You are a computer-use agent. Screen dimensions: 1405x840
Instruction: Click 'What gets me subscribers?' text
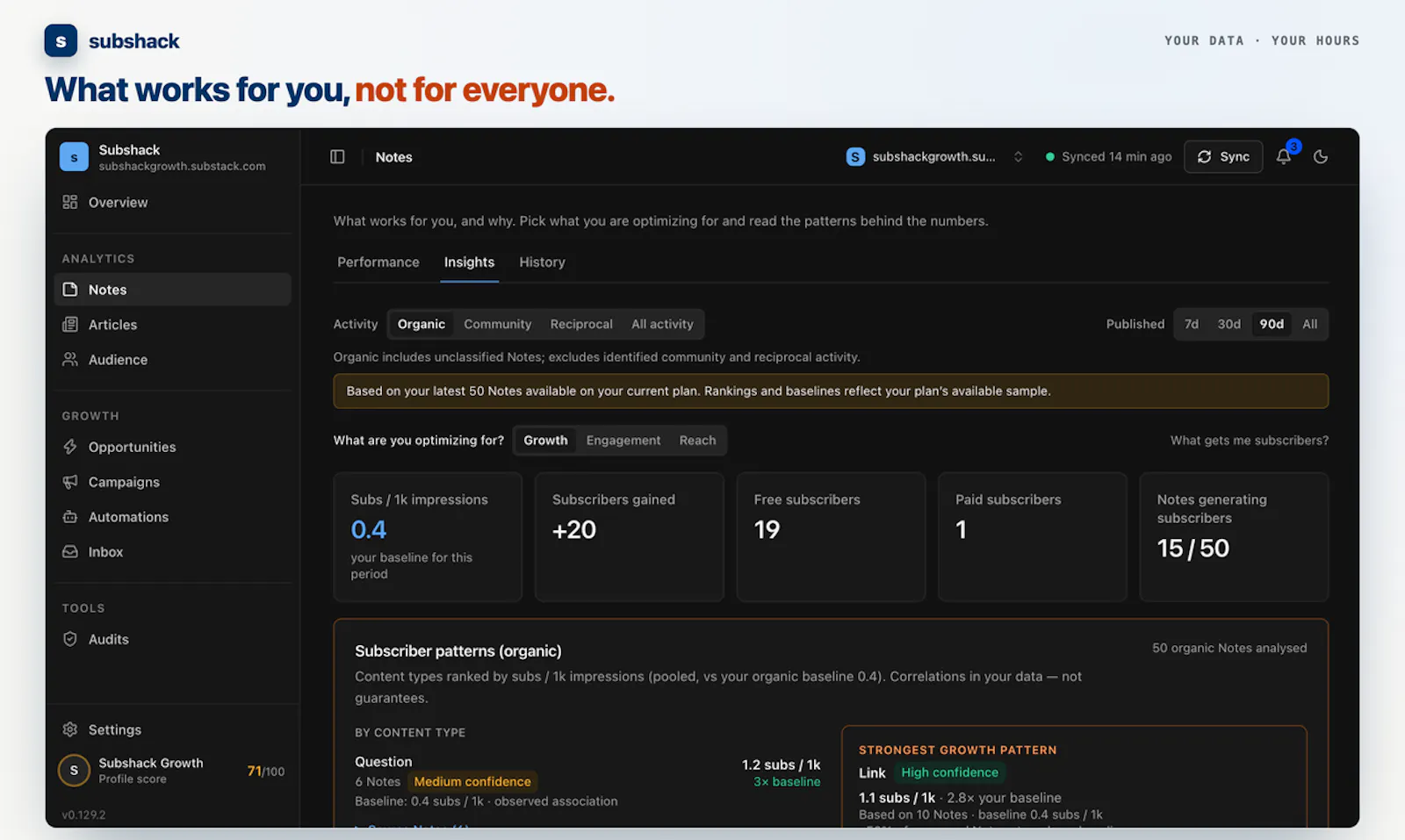1249,440
